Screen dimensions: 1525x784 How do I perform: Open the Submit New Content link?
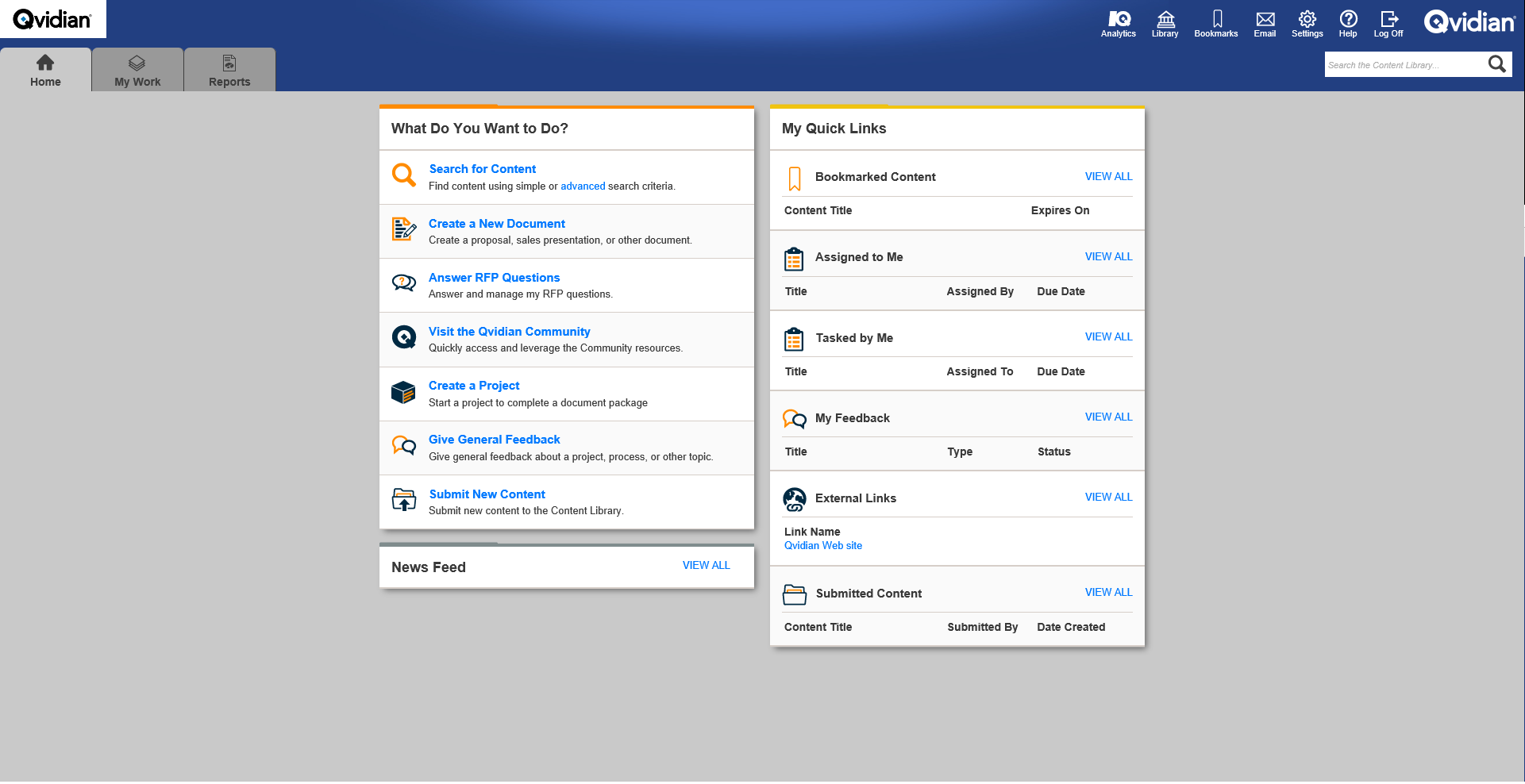click(x=487, y=494)
